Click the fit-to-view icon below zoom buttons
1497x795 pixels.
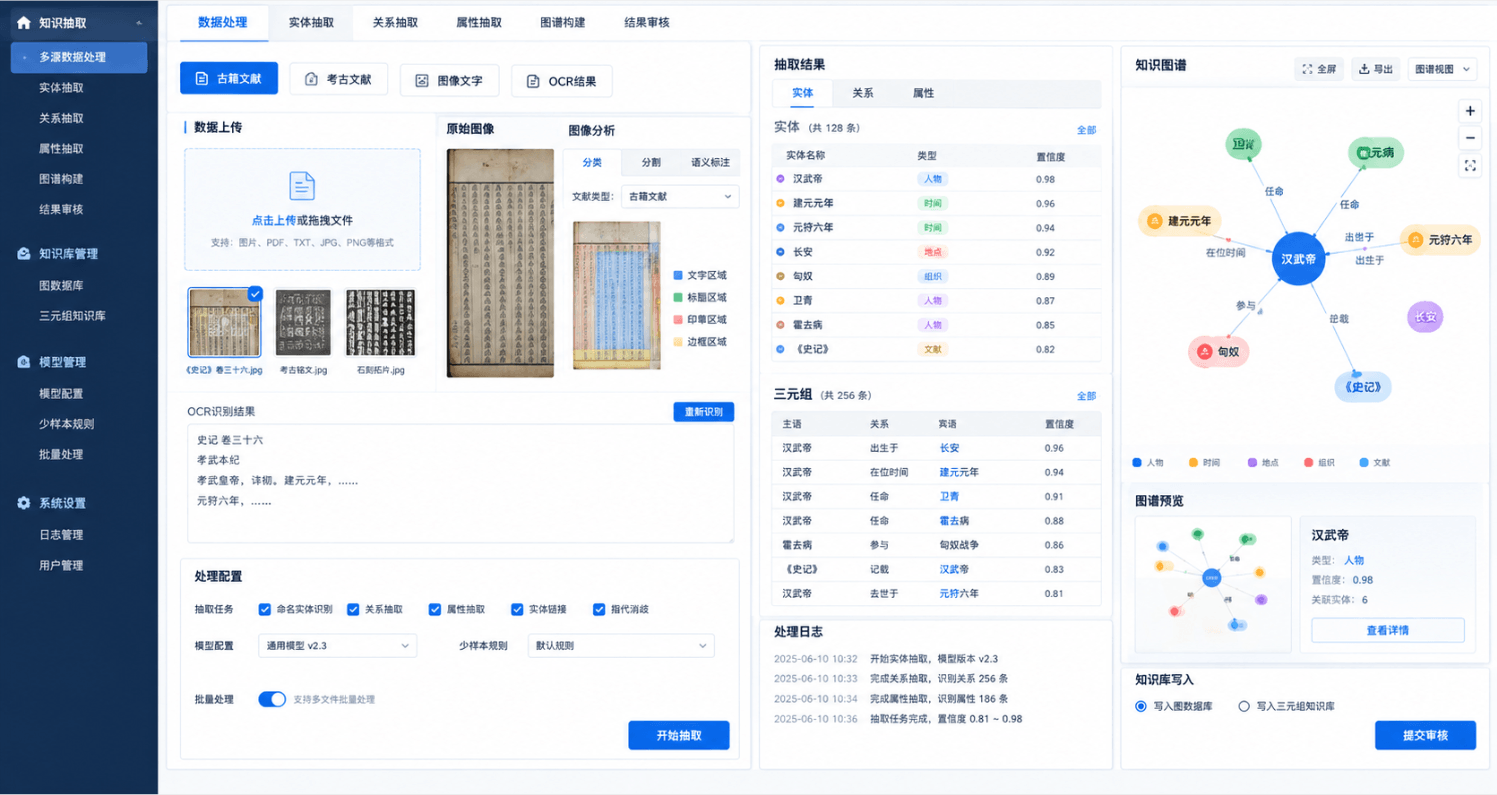[1470, 166]
